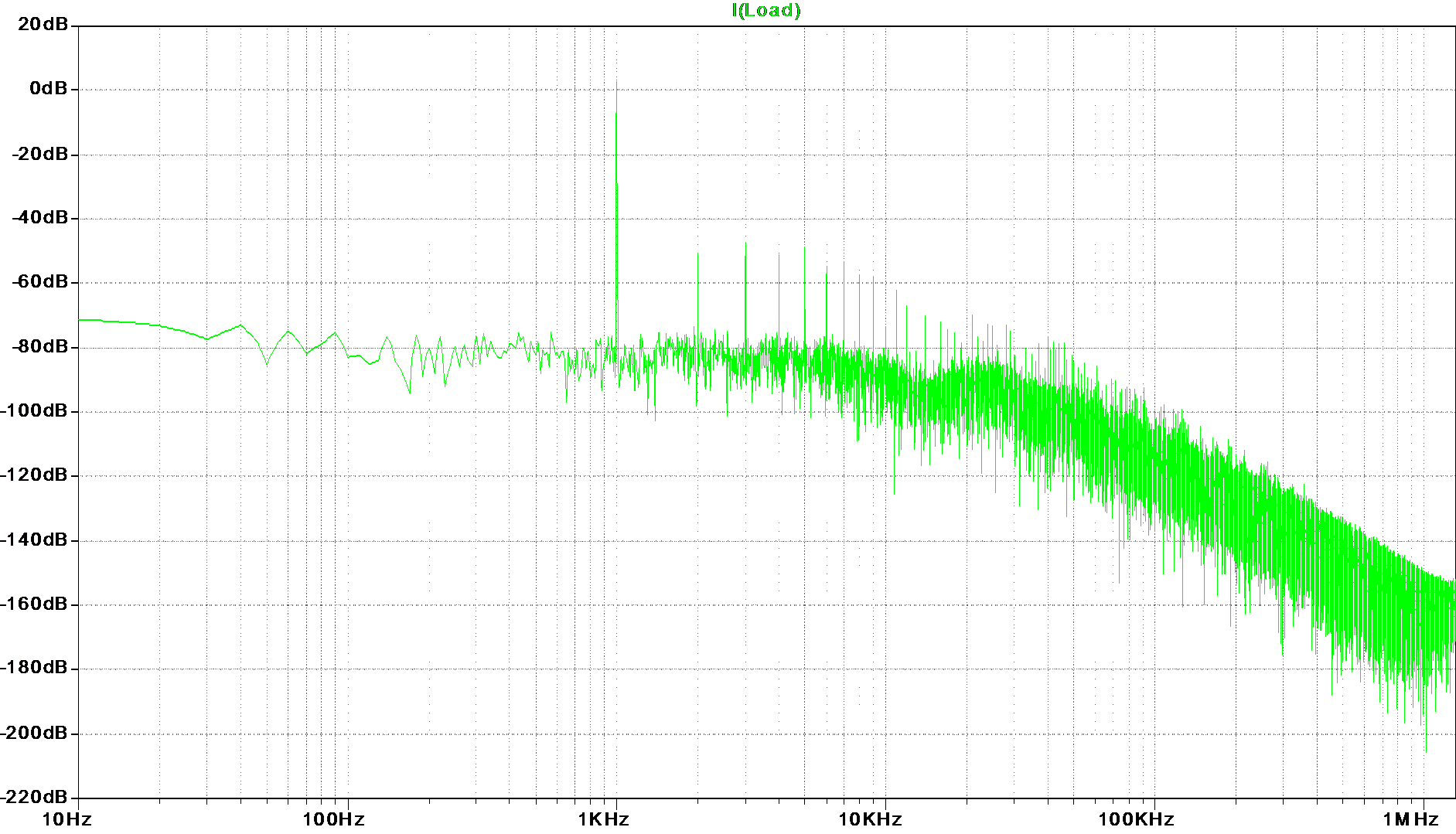Click the -180dB axis label
1456x834 pixels.
click(x=35, y=667)
